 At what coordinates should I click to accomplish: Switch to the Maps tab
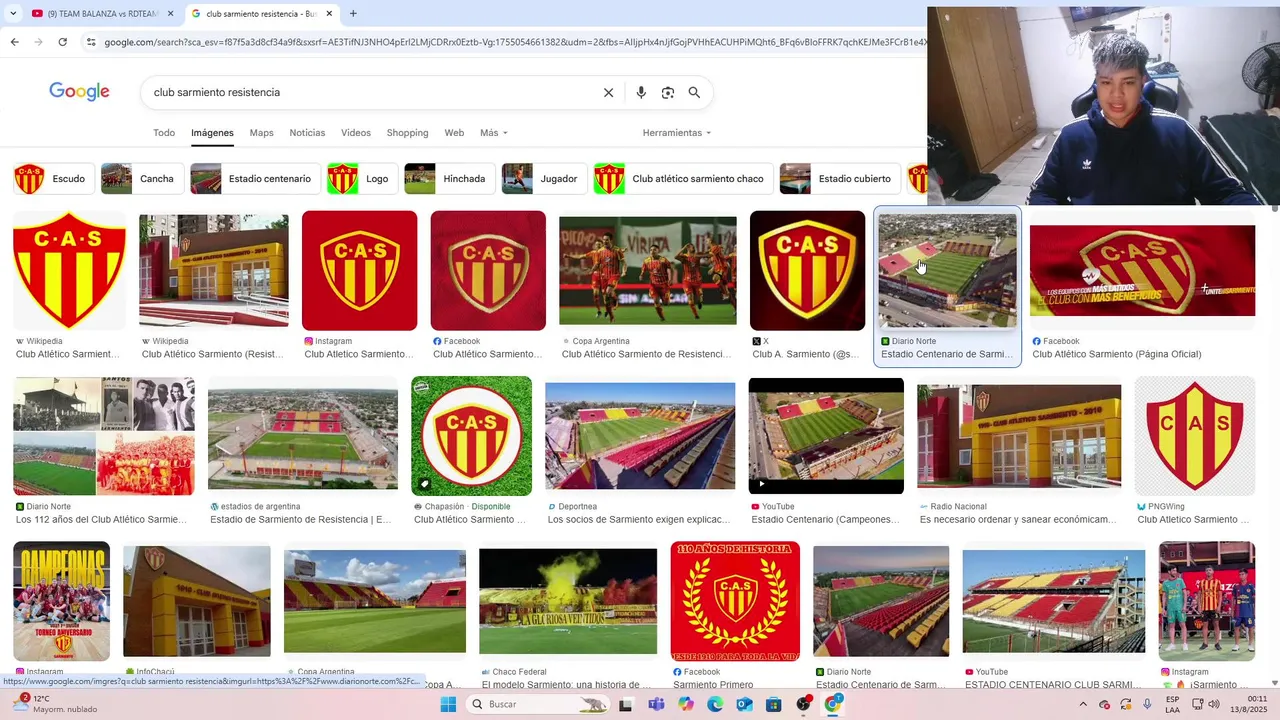[x=261, y=133]
